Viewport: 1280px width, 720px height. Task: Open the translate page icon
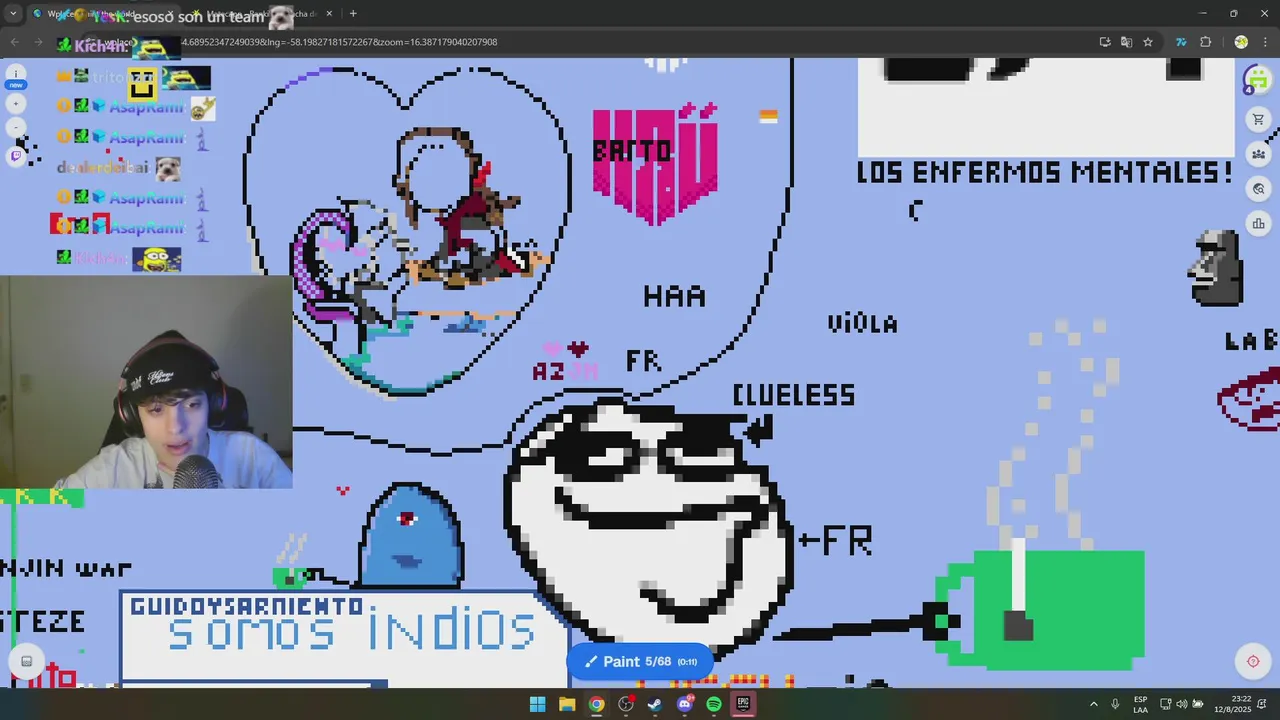click(x=1126, y=42)
